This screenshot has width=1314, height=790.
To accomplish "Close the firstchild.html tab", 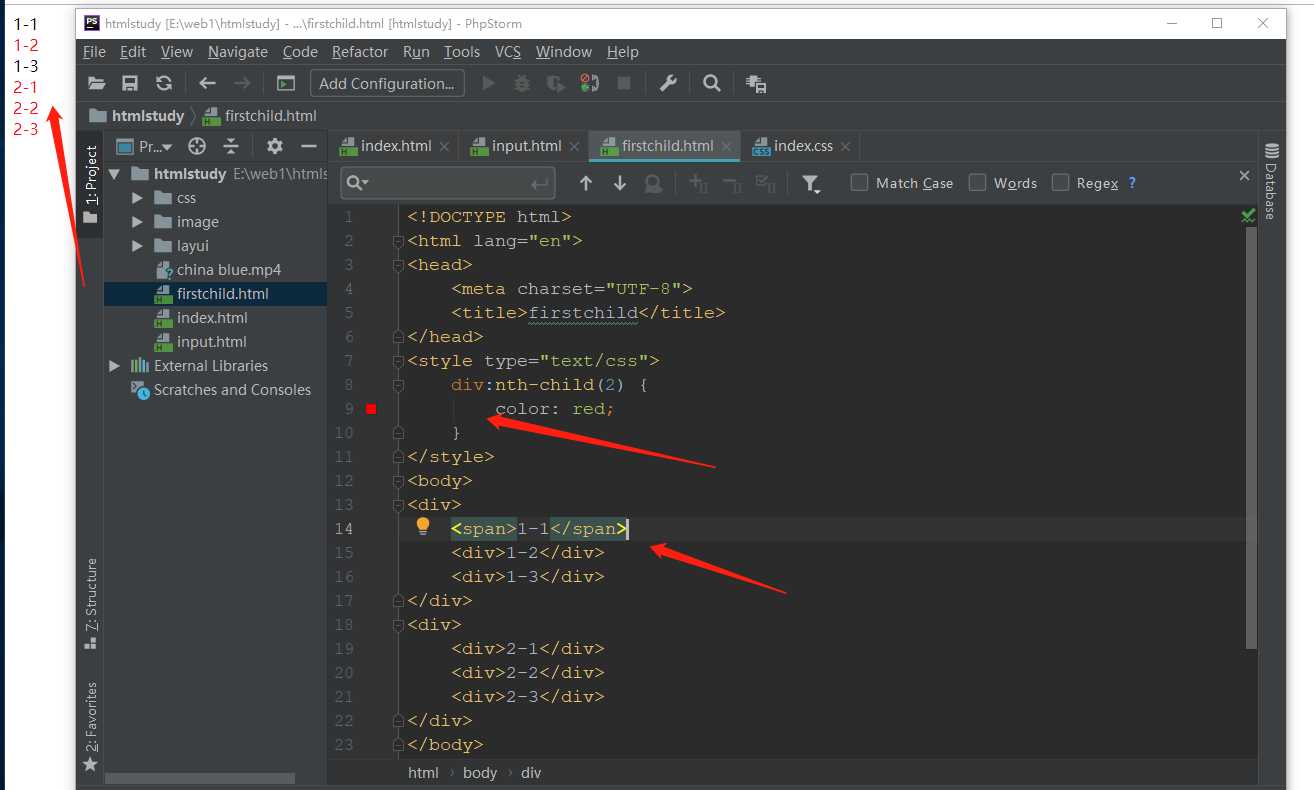I will point(728,146).
